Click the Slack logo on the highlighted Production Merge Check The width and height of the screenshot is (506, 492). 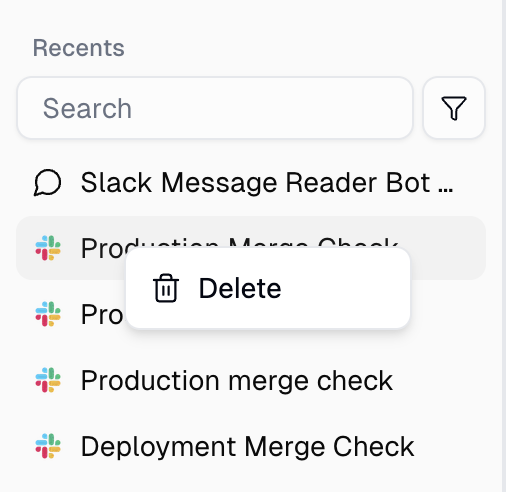(x=48, y=248)
